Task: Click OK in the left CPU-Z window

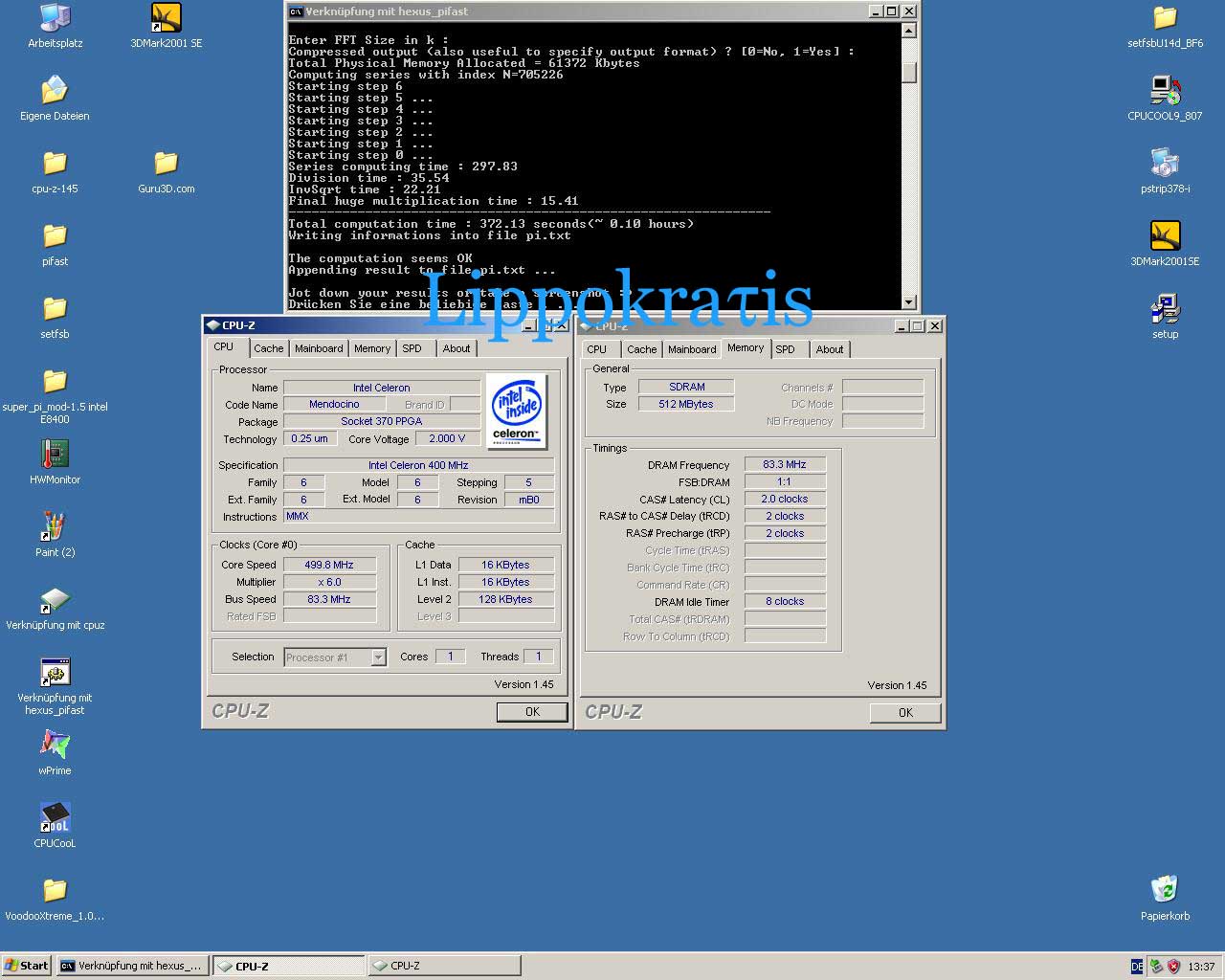Action: pyautogui.click(x=532, y=712)
